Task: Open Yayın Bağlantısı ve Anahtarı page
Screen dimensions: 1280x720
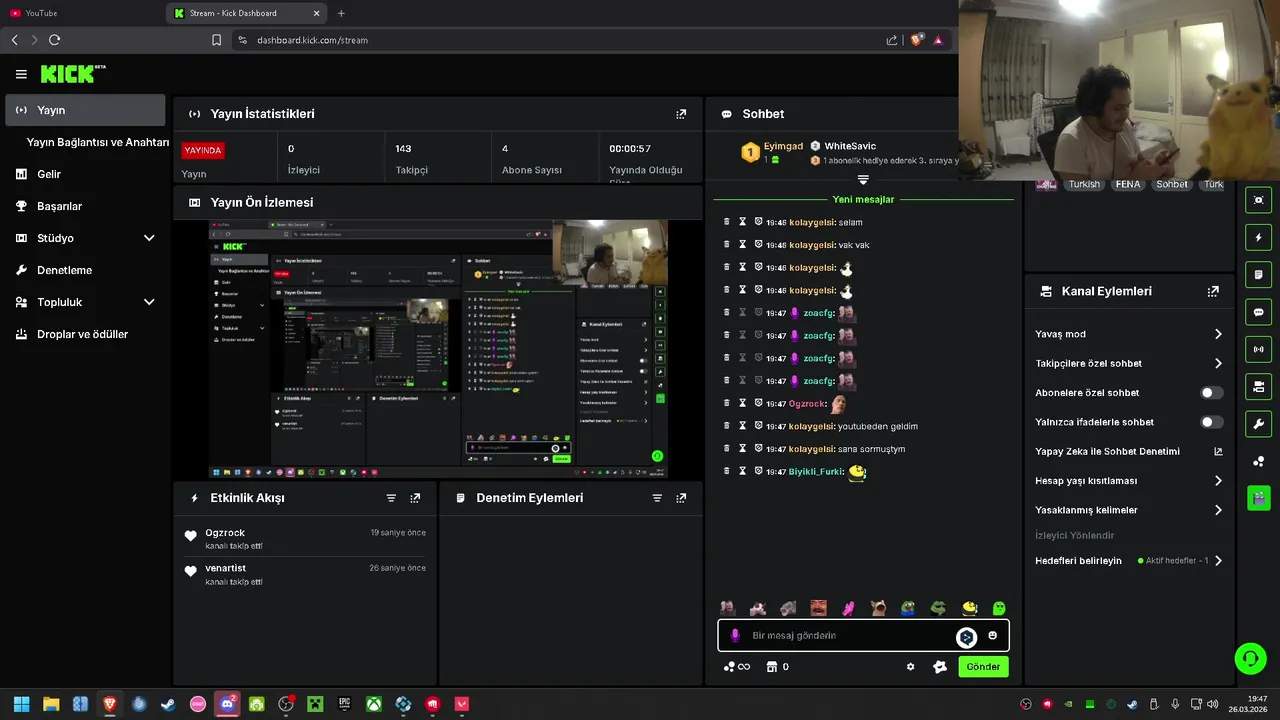Action: [x=98, y=142]
